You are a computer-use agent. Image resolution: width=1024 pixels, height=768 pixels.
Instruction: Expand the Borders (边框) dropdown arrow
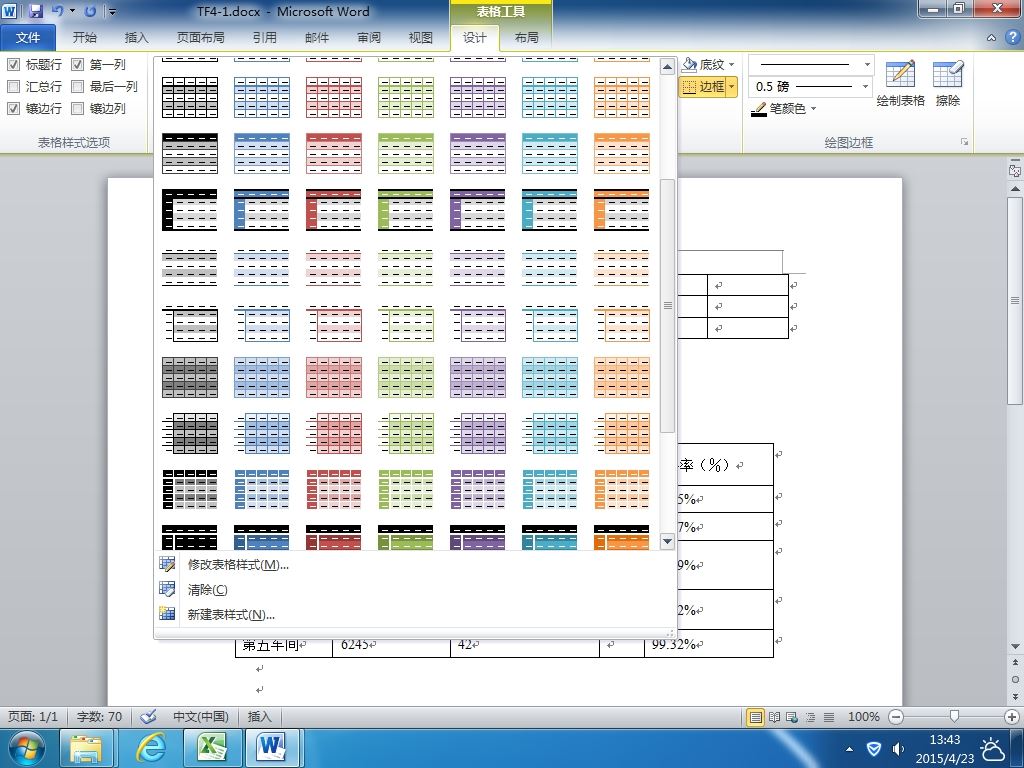pos(732,86)
